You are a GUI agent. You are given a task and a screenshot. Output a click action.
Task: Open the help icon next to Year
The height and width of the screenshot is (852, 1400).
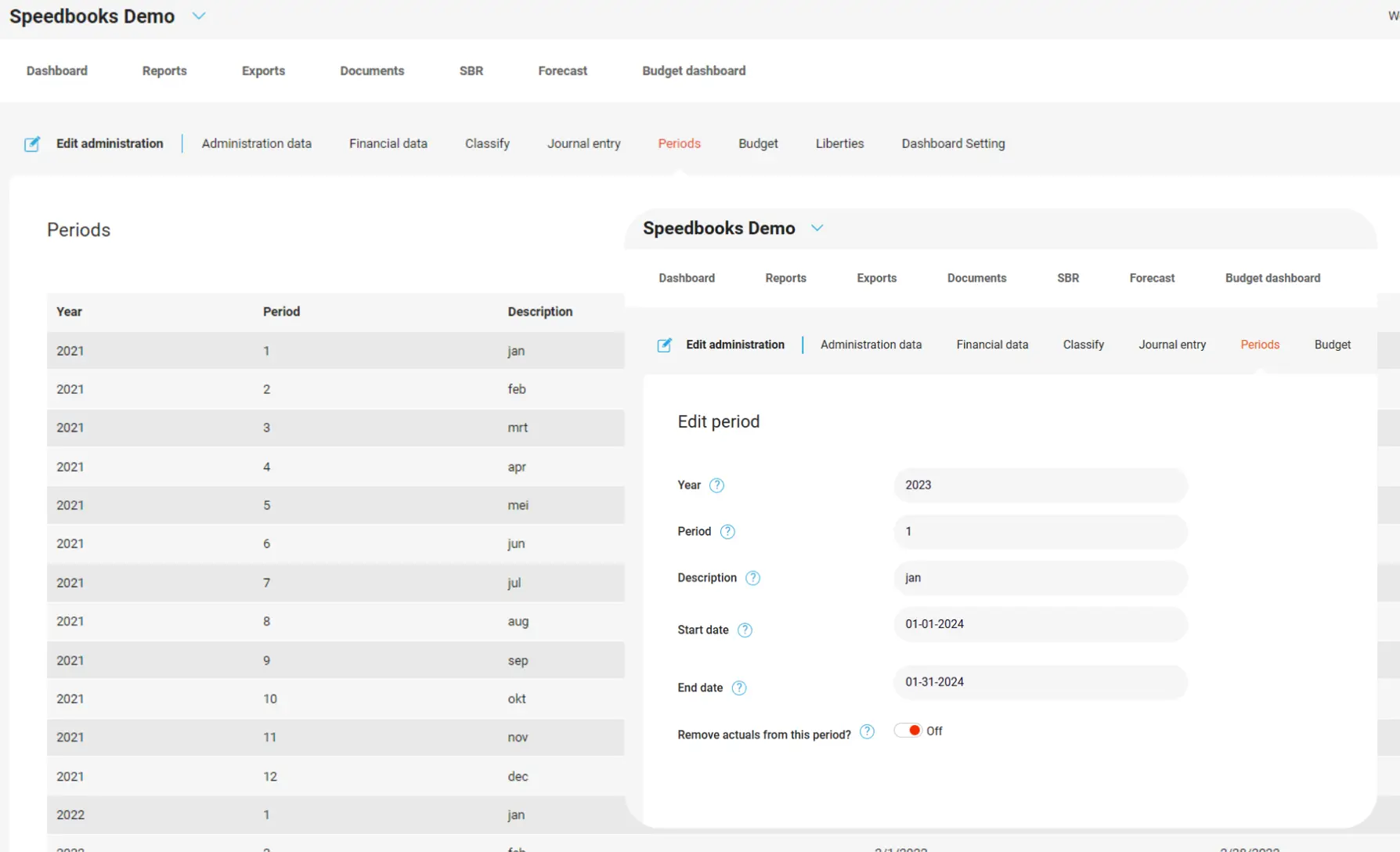click(716, 486)
